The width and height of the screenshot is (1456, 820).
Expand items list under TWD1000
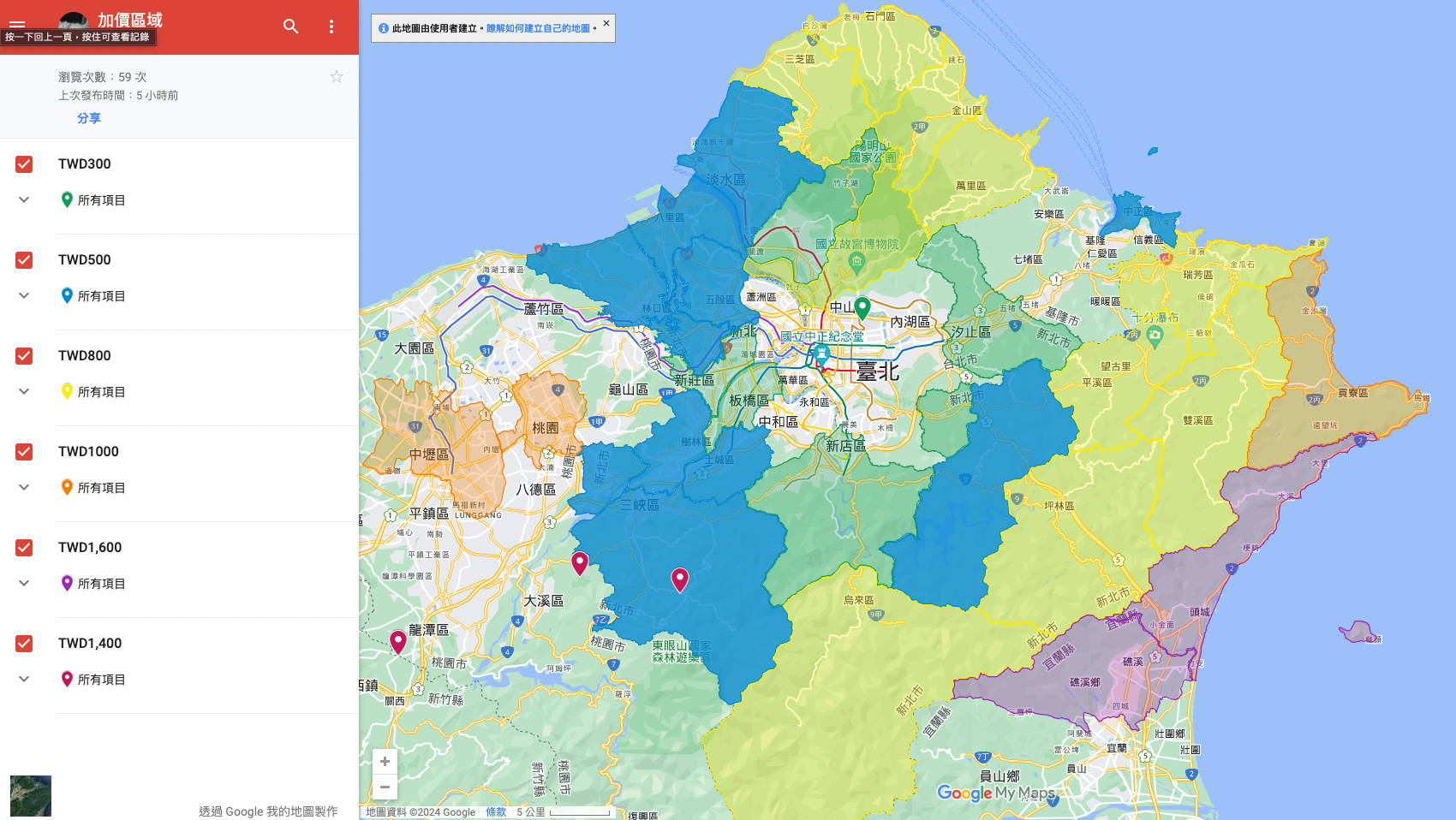(24, 487)
